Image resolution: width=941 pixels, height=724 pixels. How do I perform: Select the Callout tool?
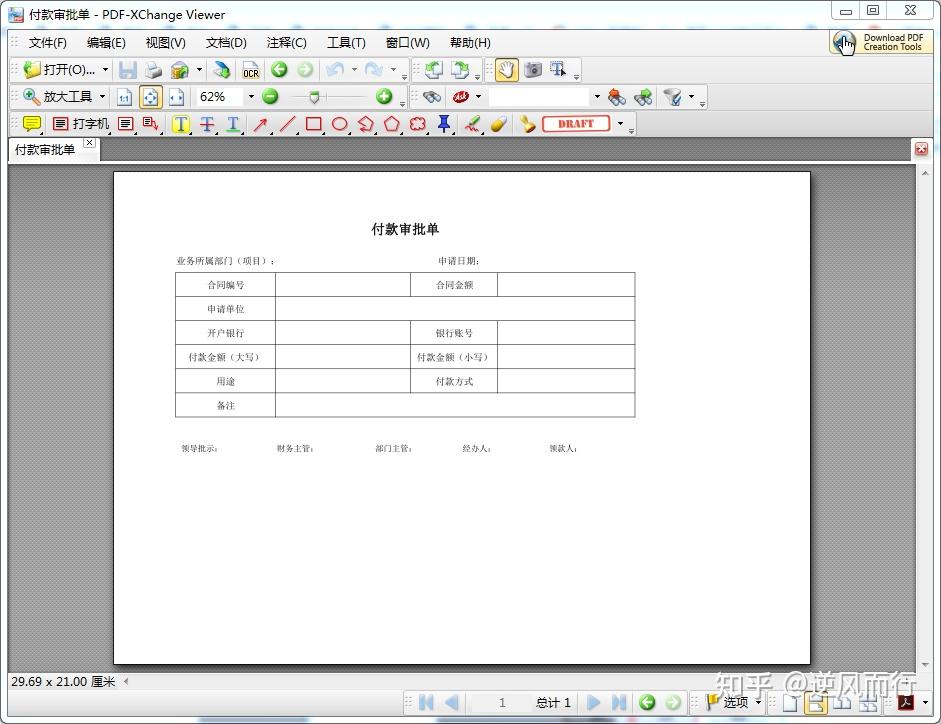[x=151, y=124]
